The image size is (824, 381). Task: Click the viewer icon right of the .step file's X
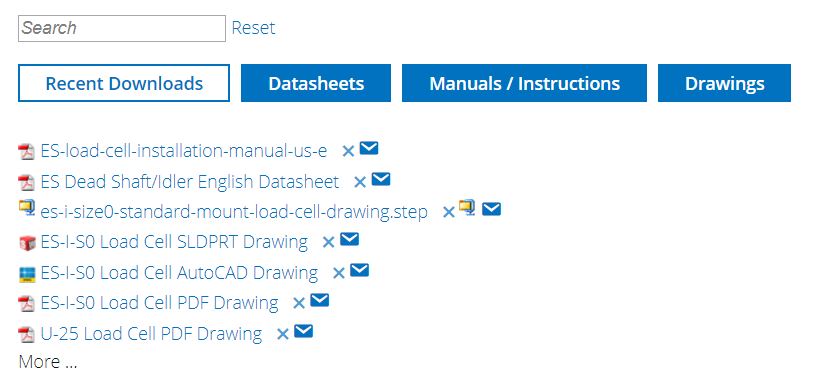coord(467,208)
